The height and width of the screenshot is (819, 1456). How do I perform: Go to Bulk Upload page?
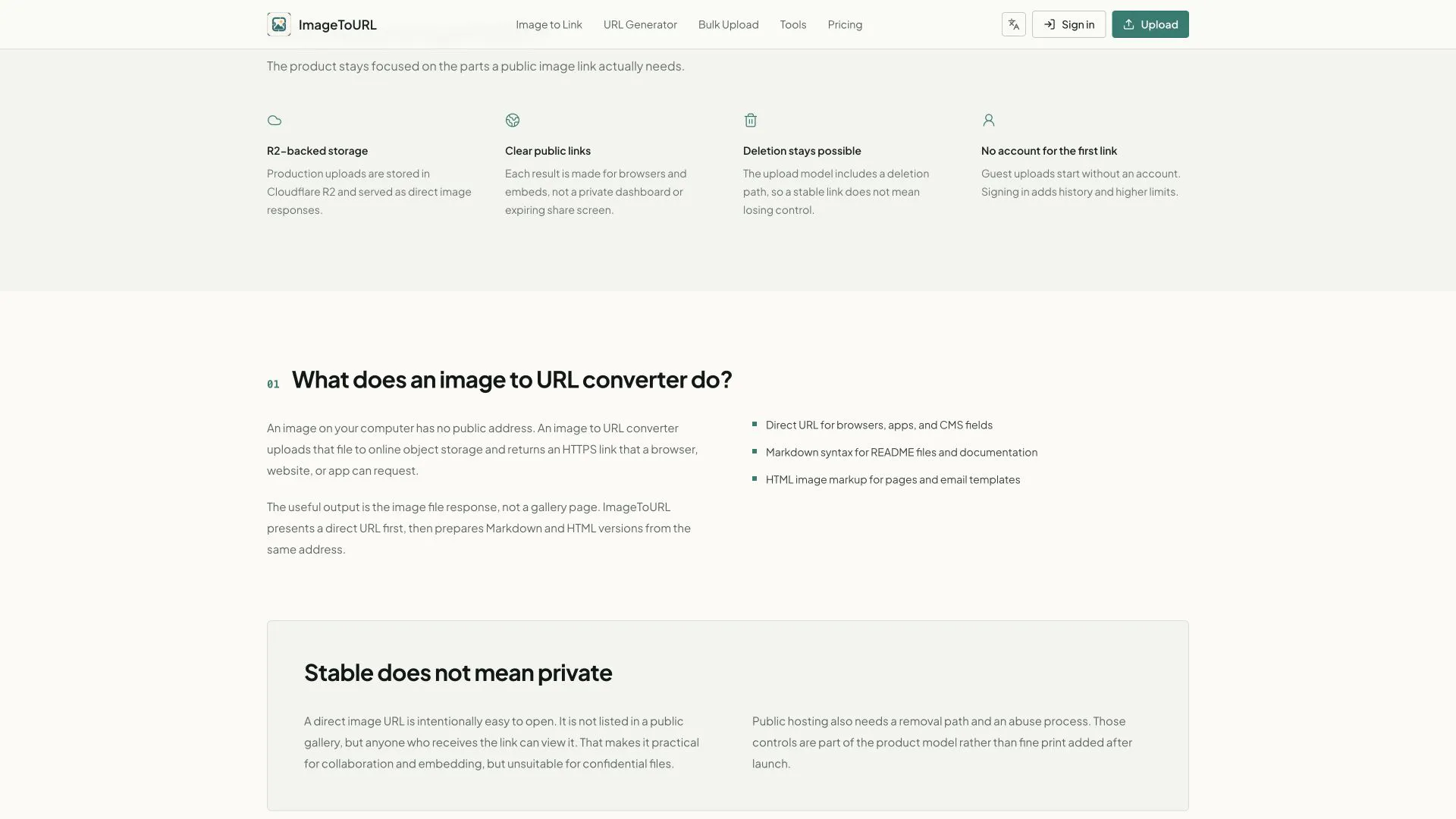[728, 24]
